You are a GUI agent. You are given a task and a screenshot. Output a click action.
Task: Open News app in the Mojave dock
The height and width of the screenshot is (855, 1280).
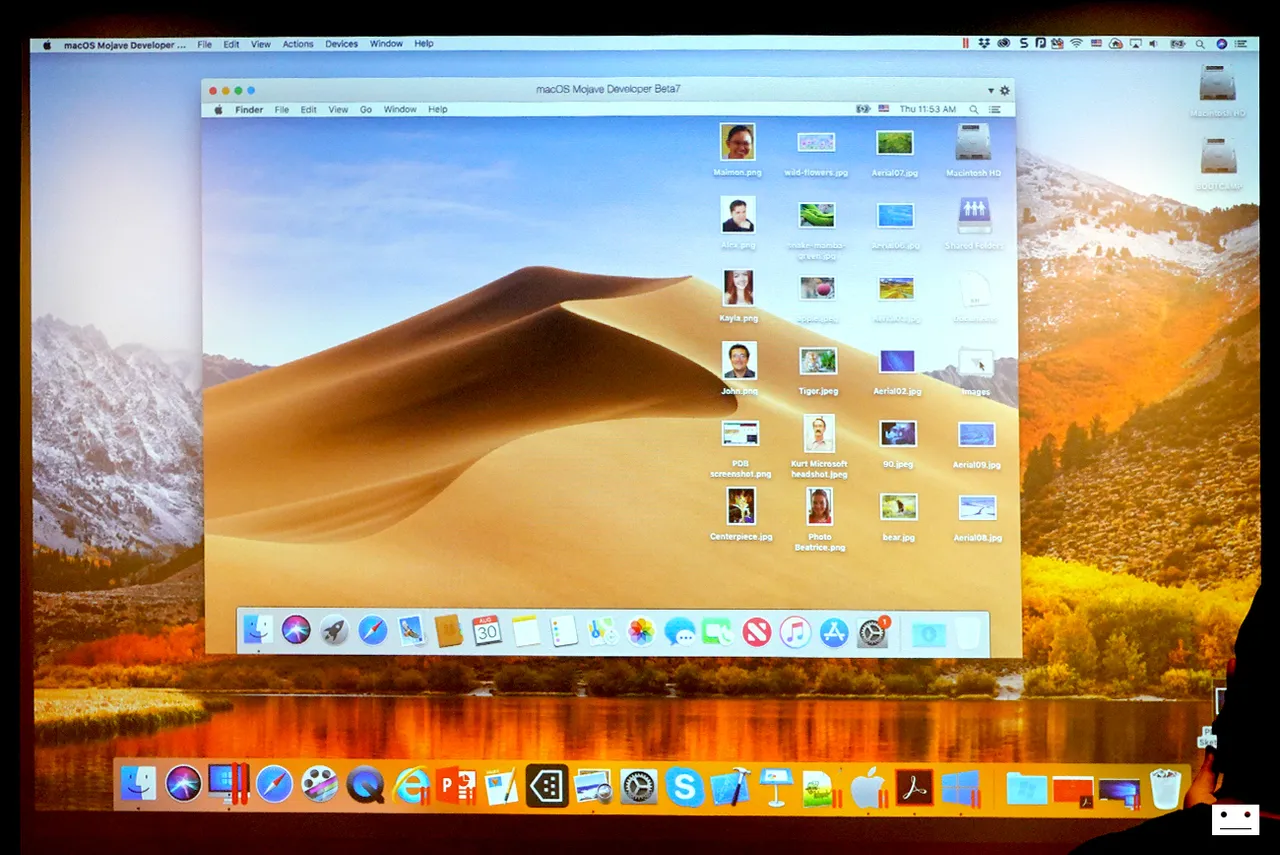(757, 632)
